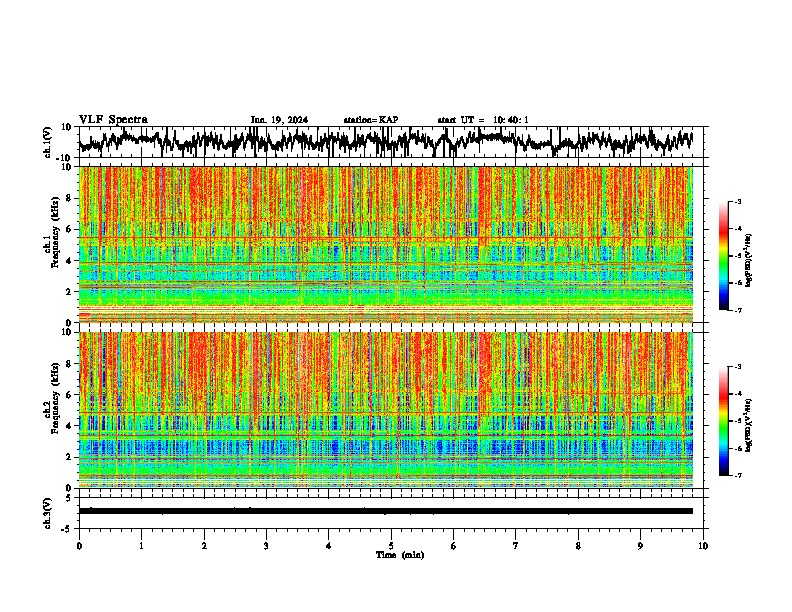Click the "station=KAP" header label
792x612 pixels.
[371, 120]
